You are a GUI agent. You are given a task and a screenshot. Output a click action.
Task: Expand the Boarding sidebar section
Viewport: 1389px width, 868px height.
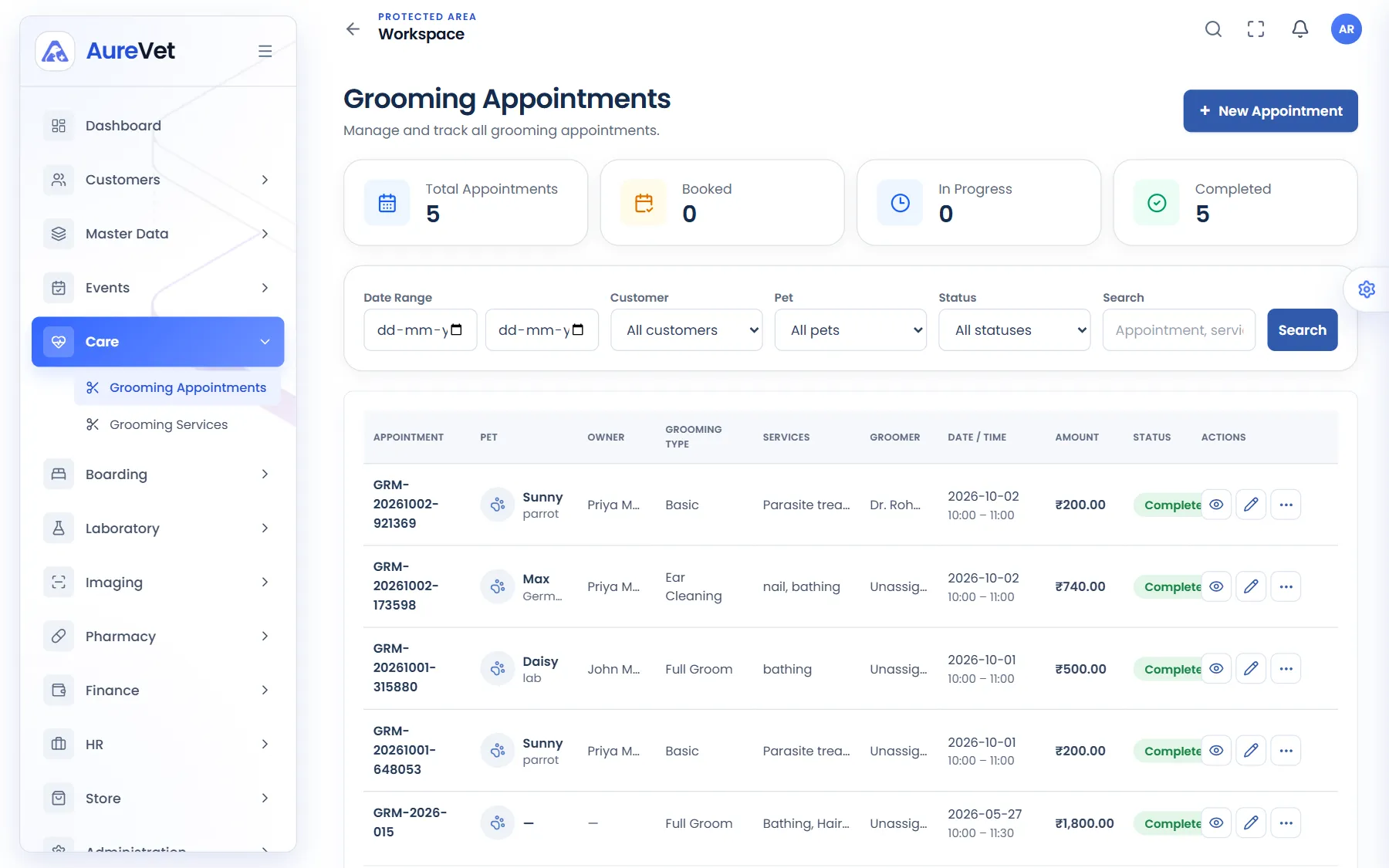coord(157,475)
